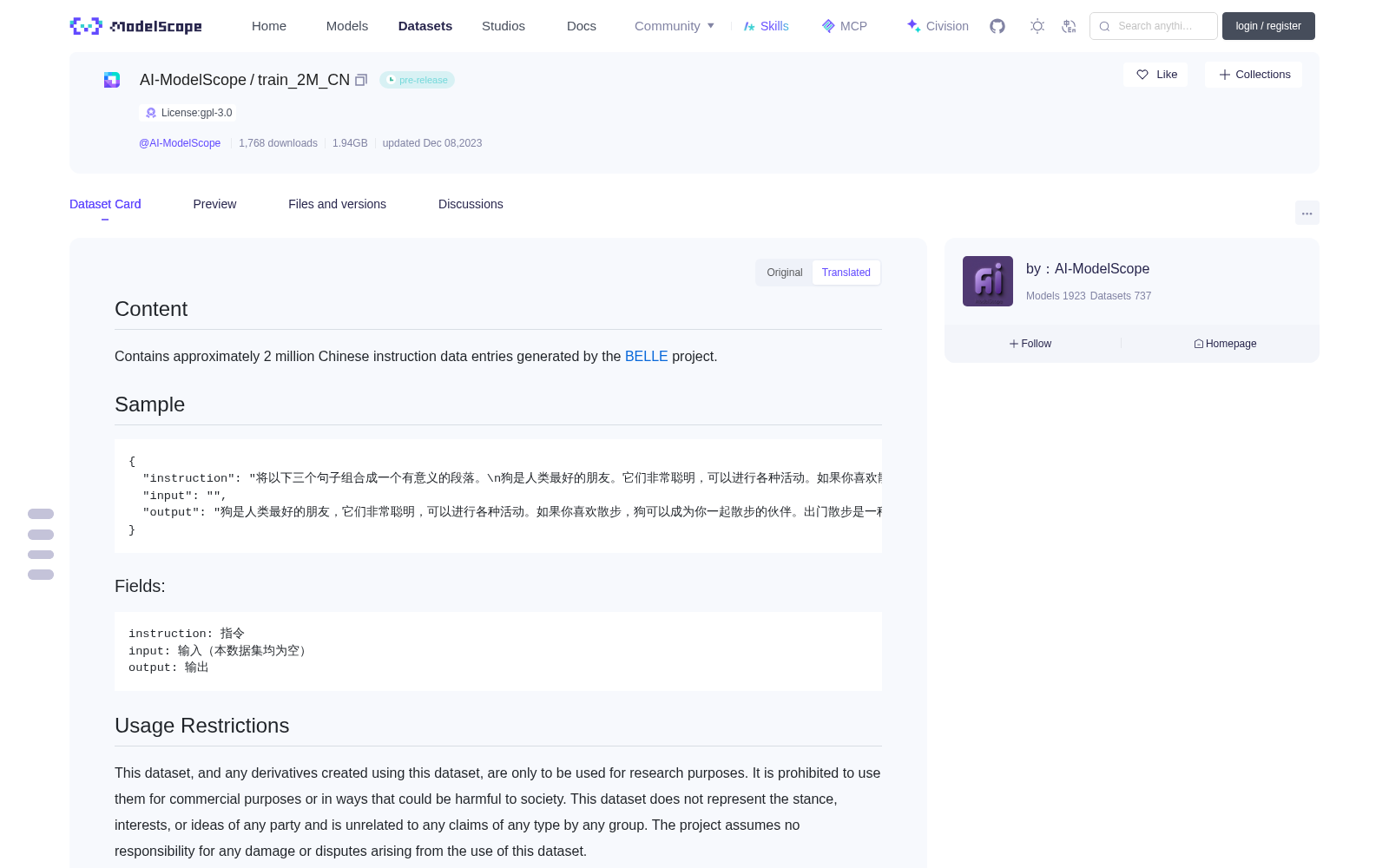Viewport: 1389px width, 868px height.
Task: Click the first outline marker on left
Action: [41, 514]
